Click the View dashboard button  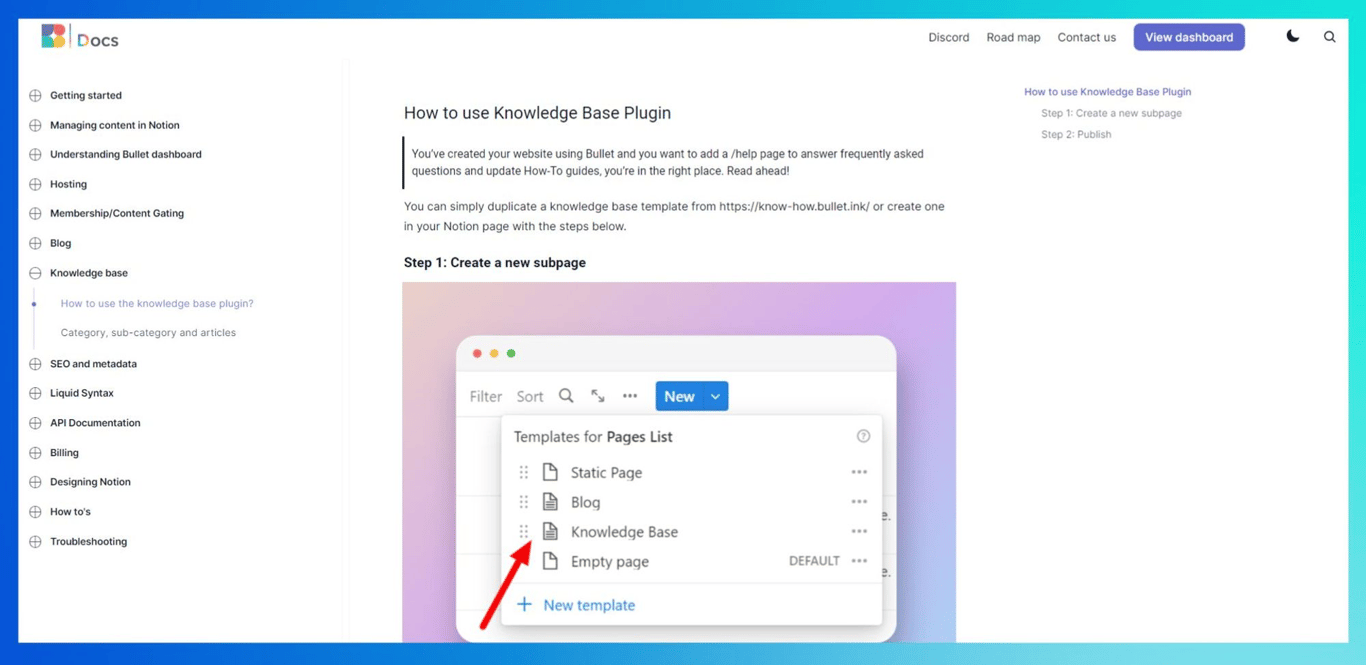(1189, 37)
